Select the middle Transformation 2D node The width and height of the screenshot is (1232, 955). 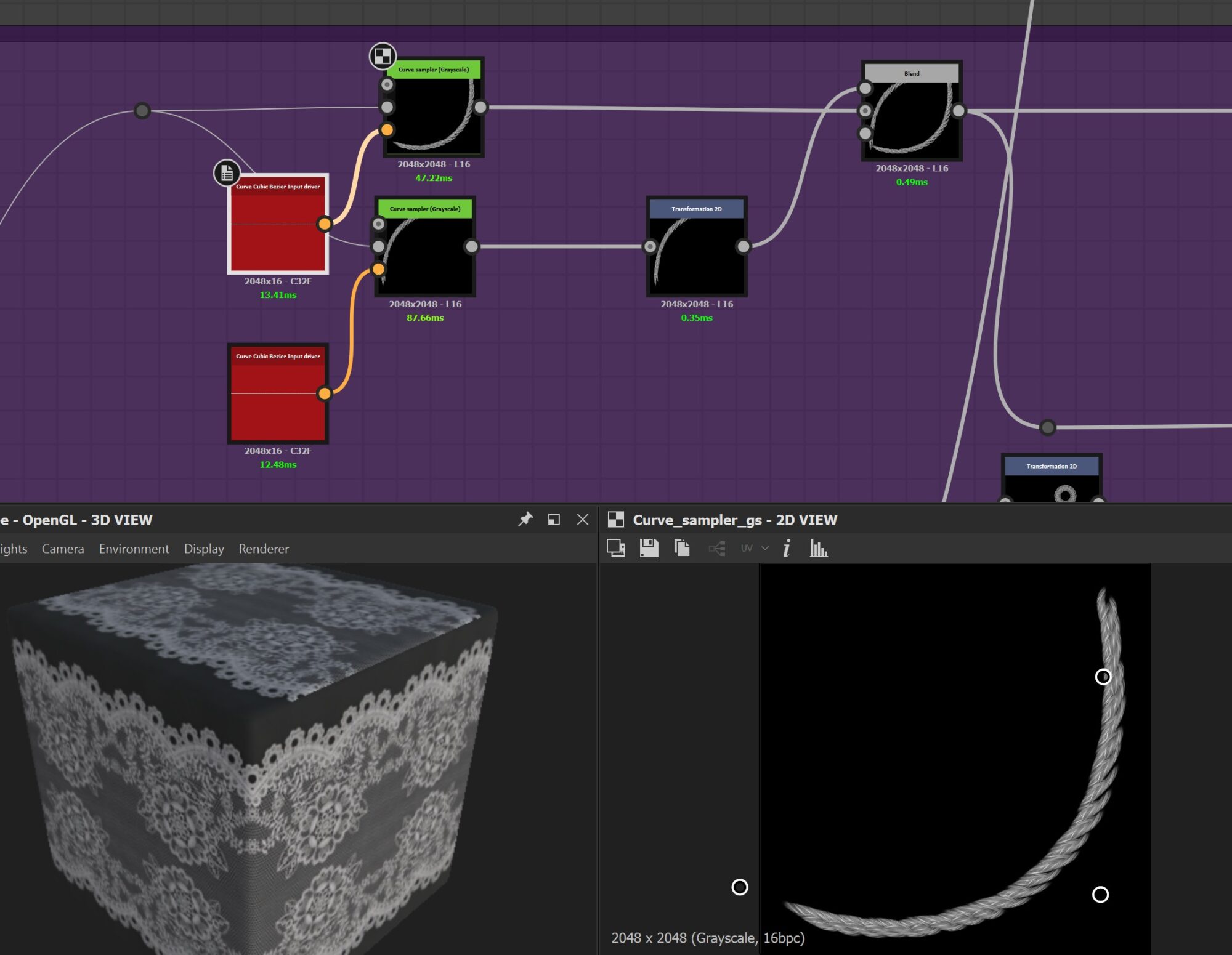697,252
